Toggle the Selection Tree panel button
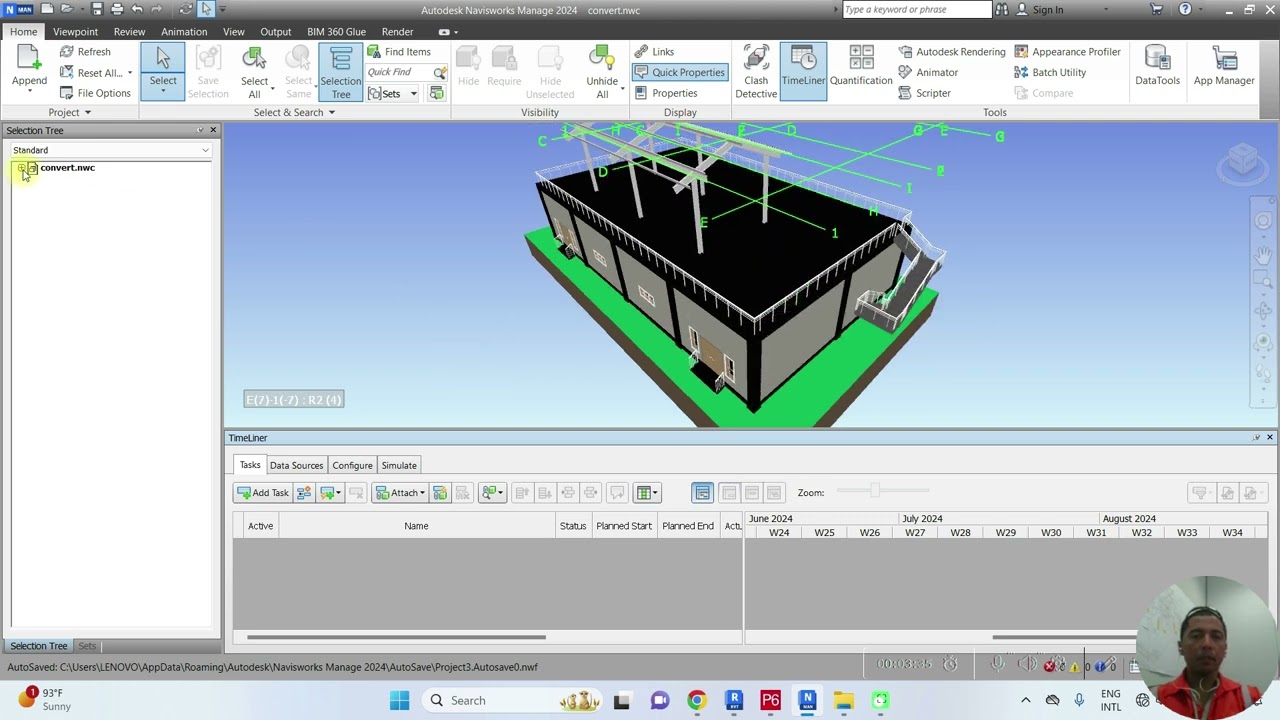Image resolution: width=1280 pixels, height=720 pixels. click(341, 72)
